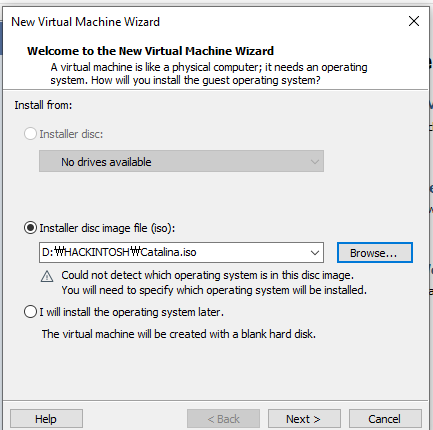Cancel the New Virtual Machine Wizard

(x=385, y=419)
